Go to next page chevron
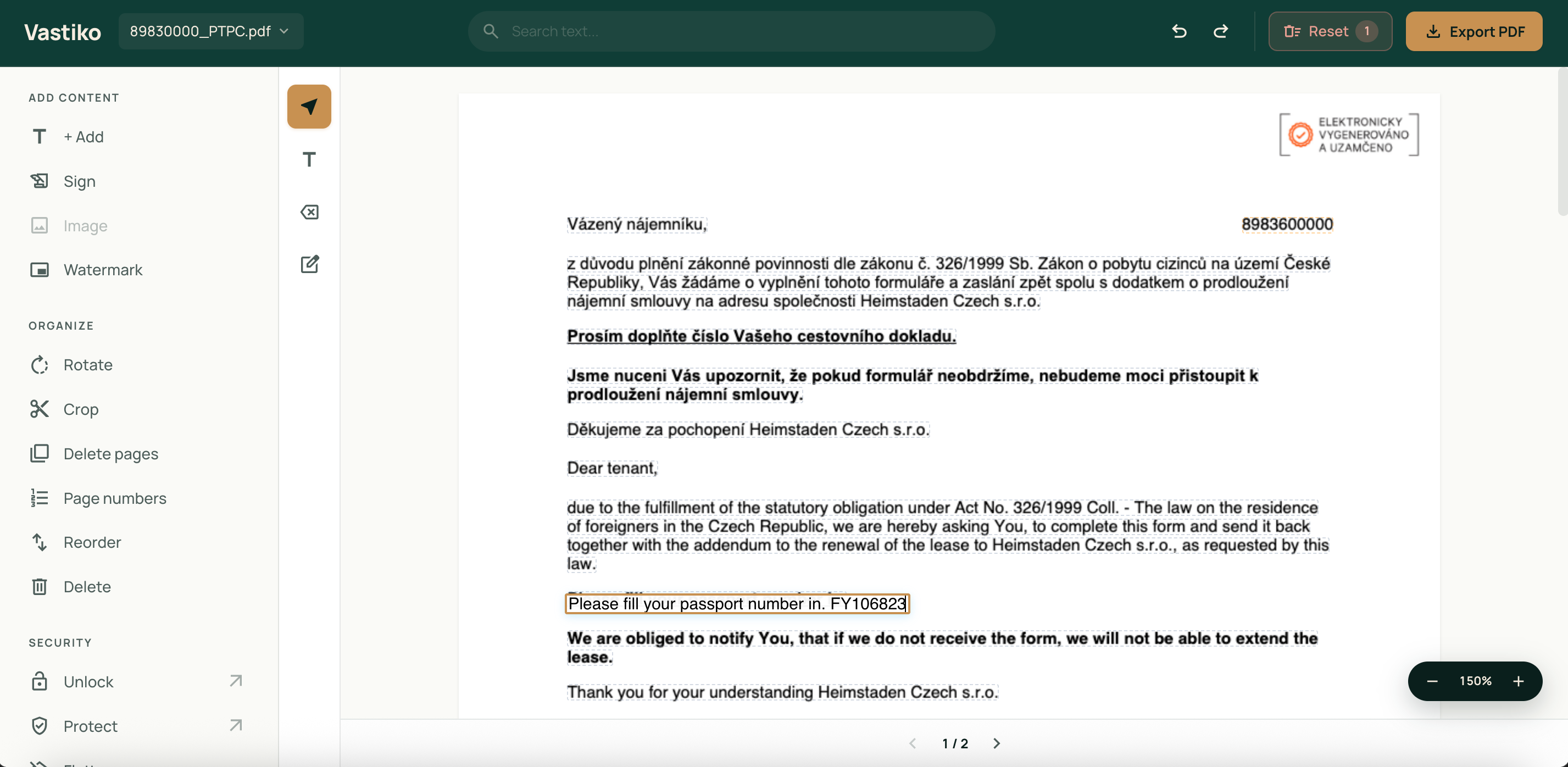Screen dimensions: 1568x767 pyautogui.click(x=997, y=743)
